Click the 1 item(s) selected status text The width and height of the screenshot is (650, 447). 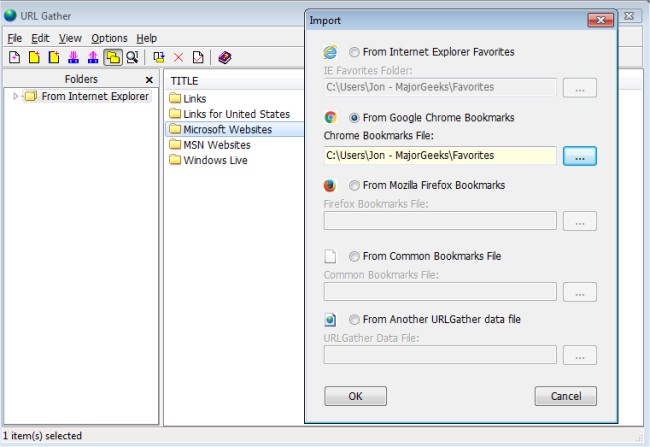pyautogui.click(x=42, y=436)
